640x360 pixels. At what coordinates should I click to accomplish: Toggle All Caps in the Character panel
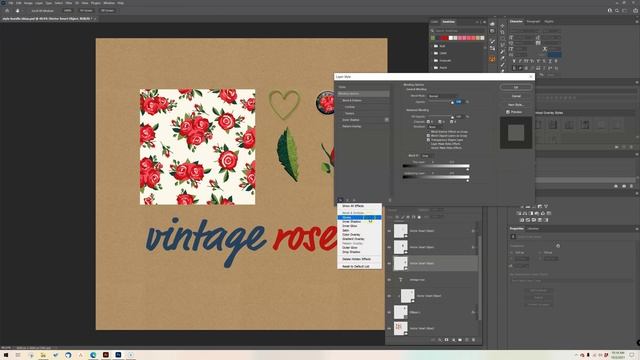coord(526,61)
